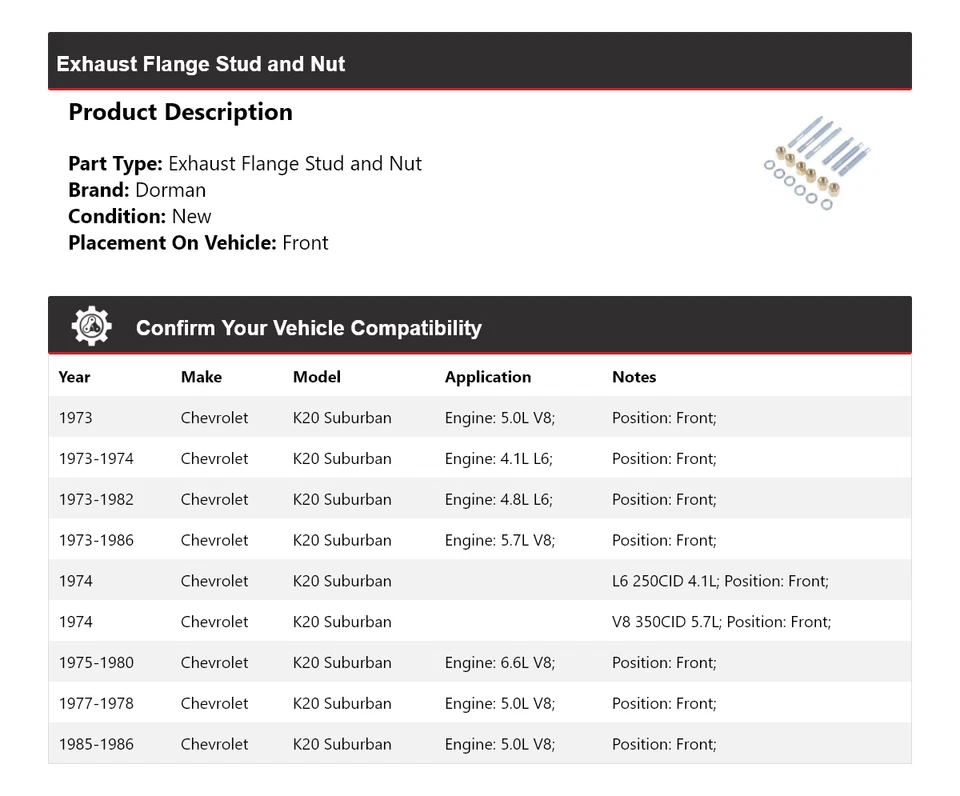Click the Brand: Dorman text

[137, 190]
